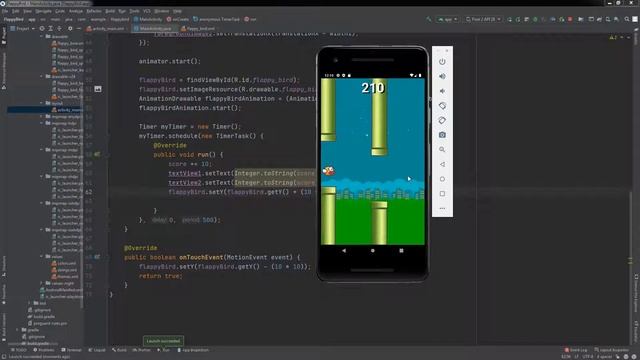Rotate emulator right with lower rotate icon
This screenshot has height=360, width=640.
coord(442,120)
